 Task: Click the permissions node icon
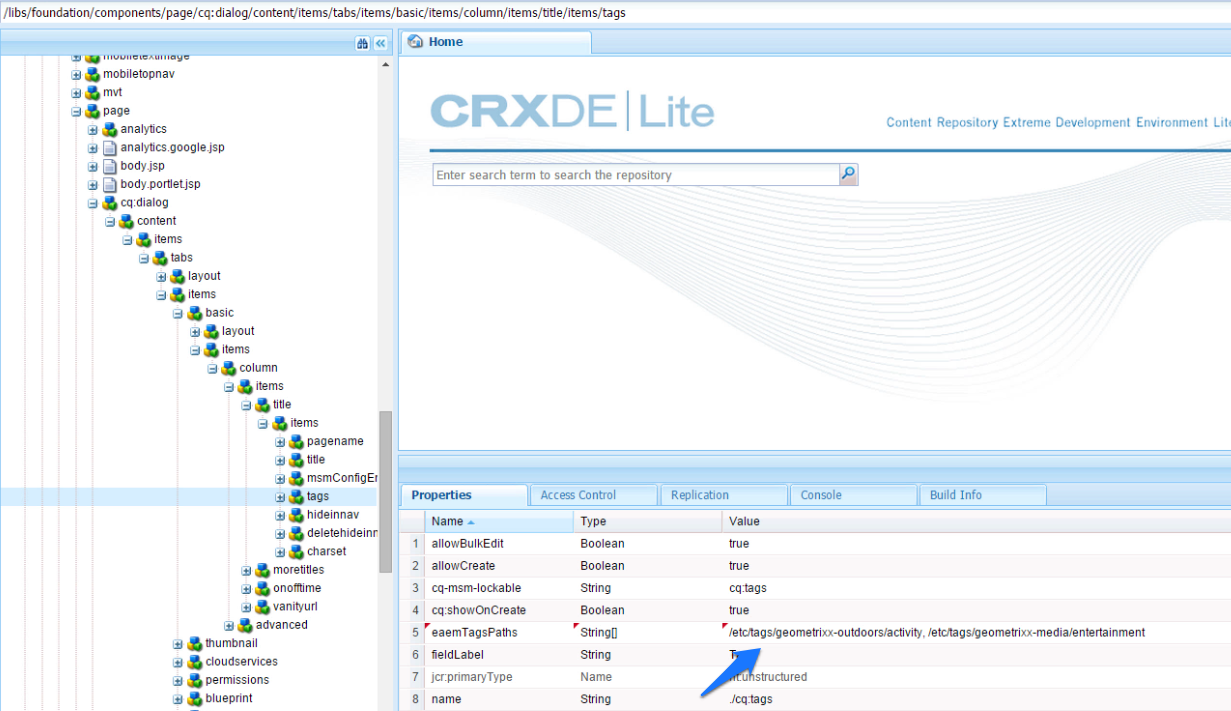point(194,680)
